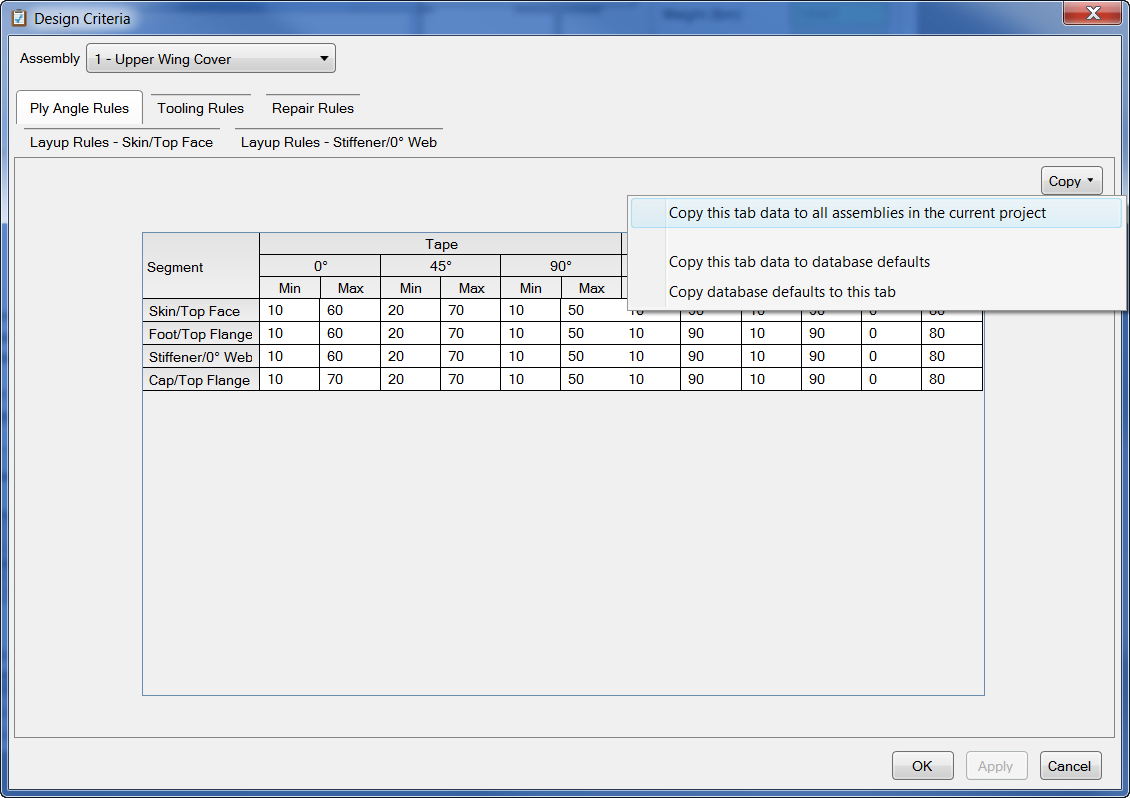The height and width of the screenshot is (798, 1130).
Task: Select the Repair Rules tab
Action: coord(313,108)
